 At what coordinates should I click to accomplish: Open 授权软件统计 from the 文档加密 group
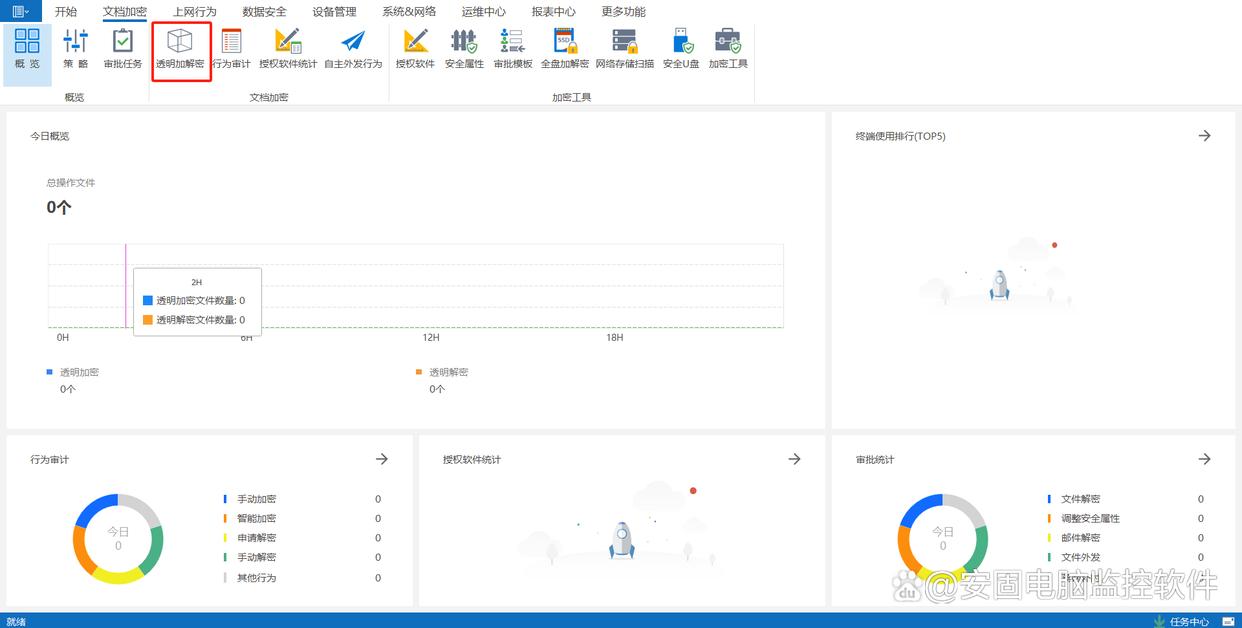[x=288, y=50]
